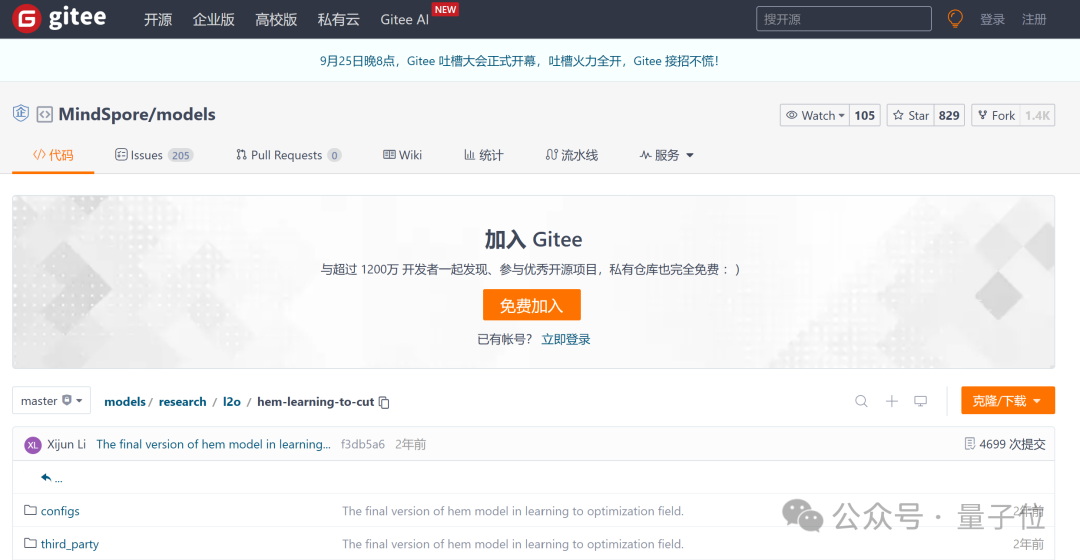
Task: Click the Xijun Li author name
Action: click(x=66, y=444)
